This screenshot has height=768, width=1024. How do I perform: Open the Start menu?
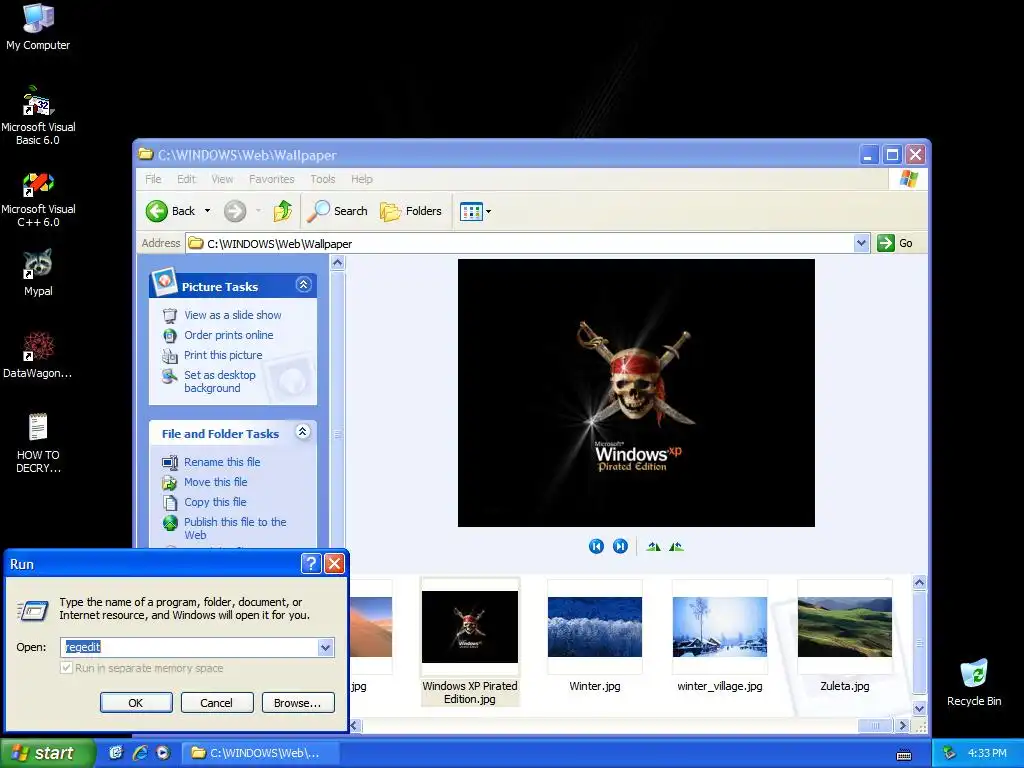pyautogui.click(x=47, y=753)
